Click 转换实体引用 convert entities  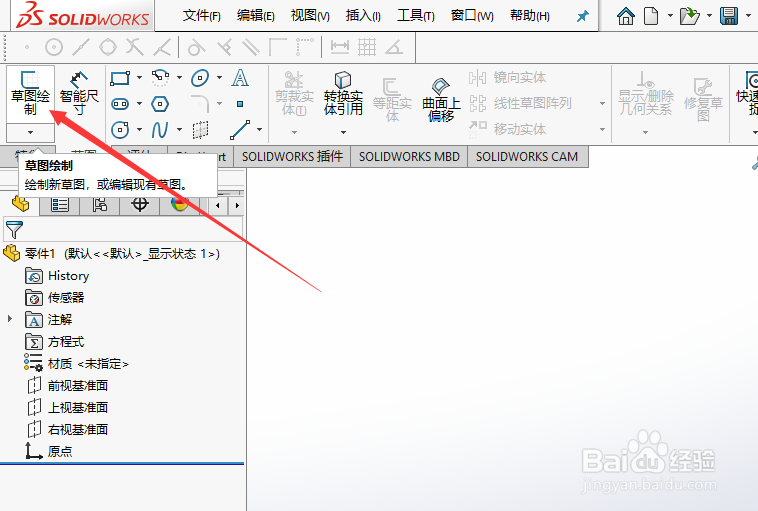click(343, 94)
